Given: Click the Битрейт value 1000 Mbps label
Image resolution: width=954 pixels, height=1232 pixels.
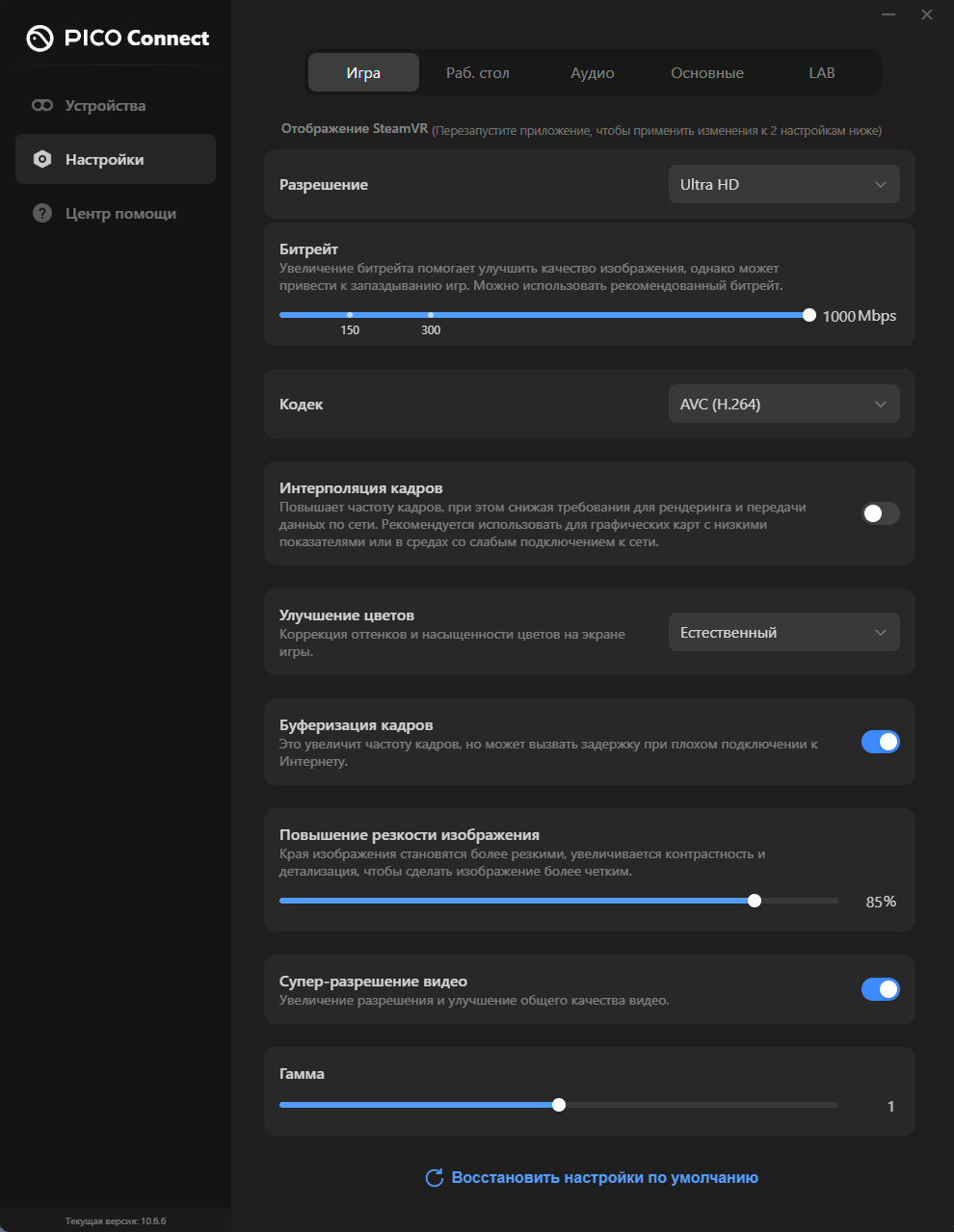Looking at the screenshot, I should (859, 315).
